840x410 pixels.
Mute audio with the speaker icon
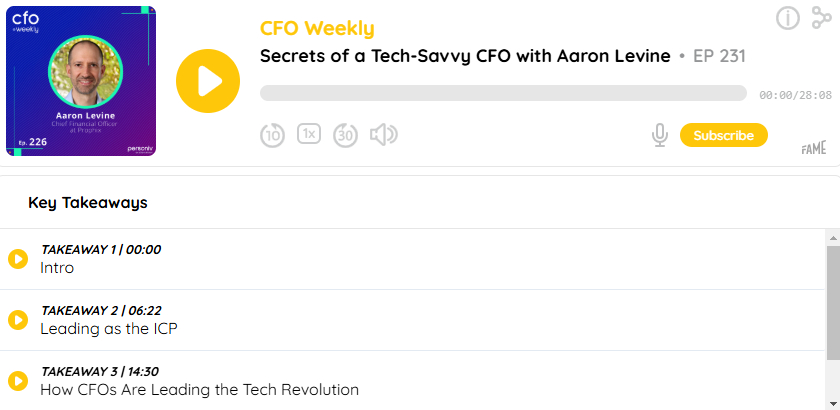point(384,135)
